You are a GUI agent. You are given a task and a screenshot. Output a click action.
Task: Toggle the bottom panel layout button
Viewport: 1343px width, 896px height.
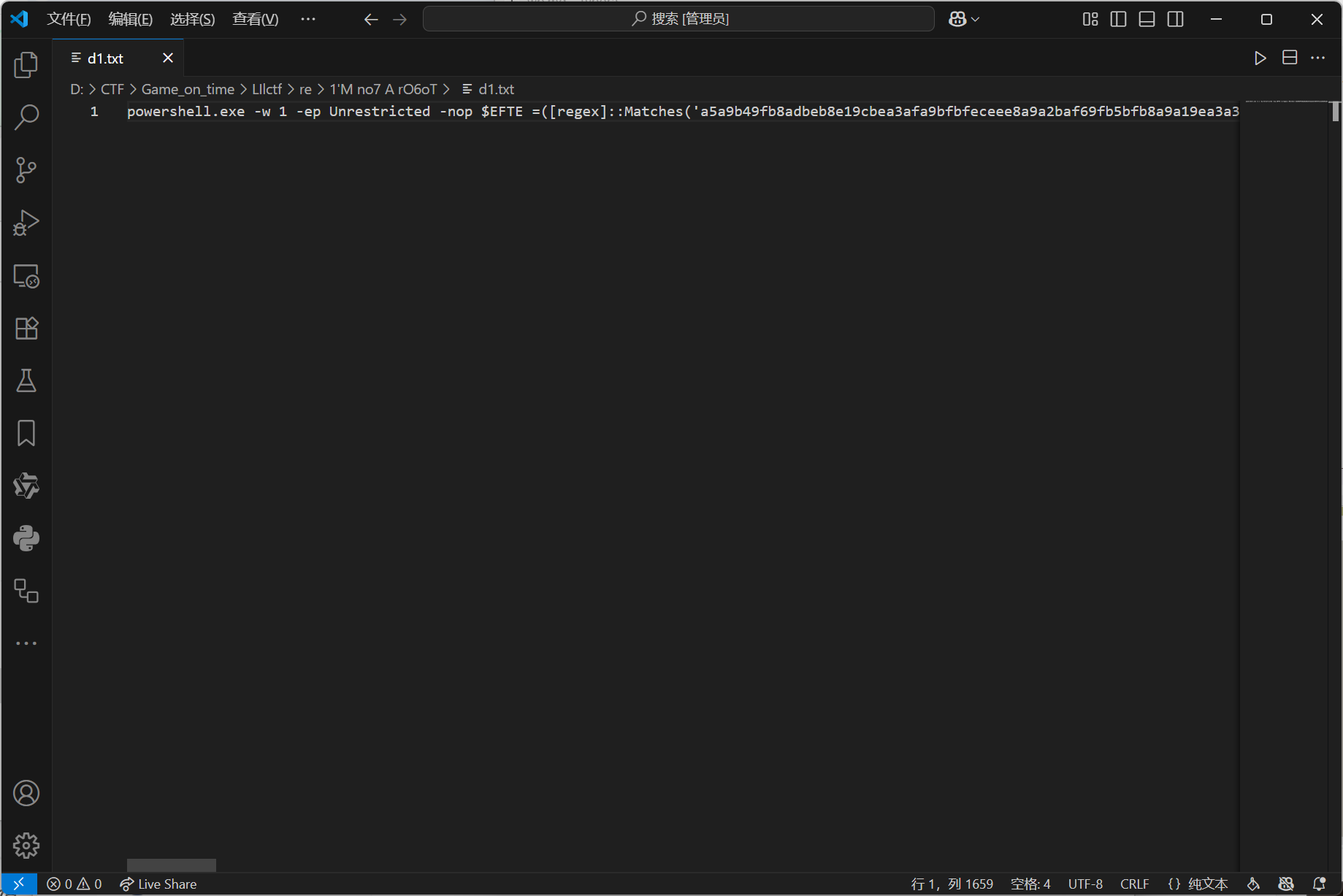(1147, 19)
